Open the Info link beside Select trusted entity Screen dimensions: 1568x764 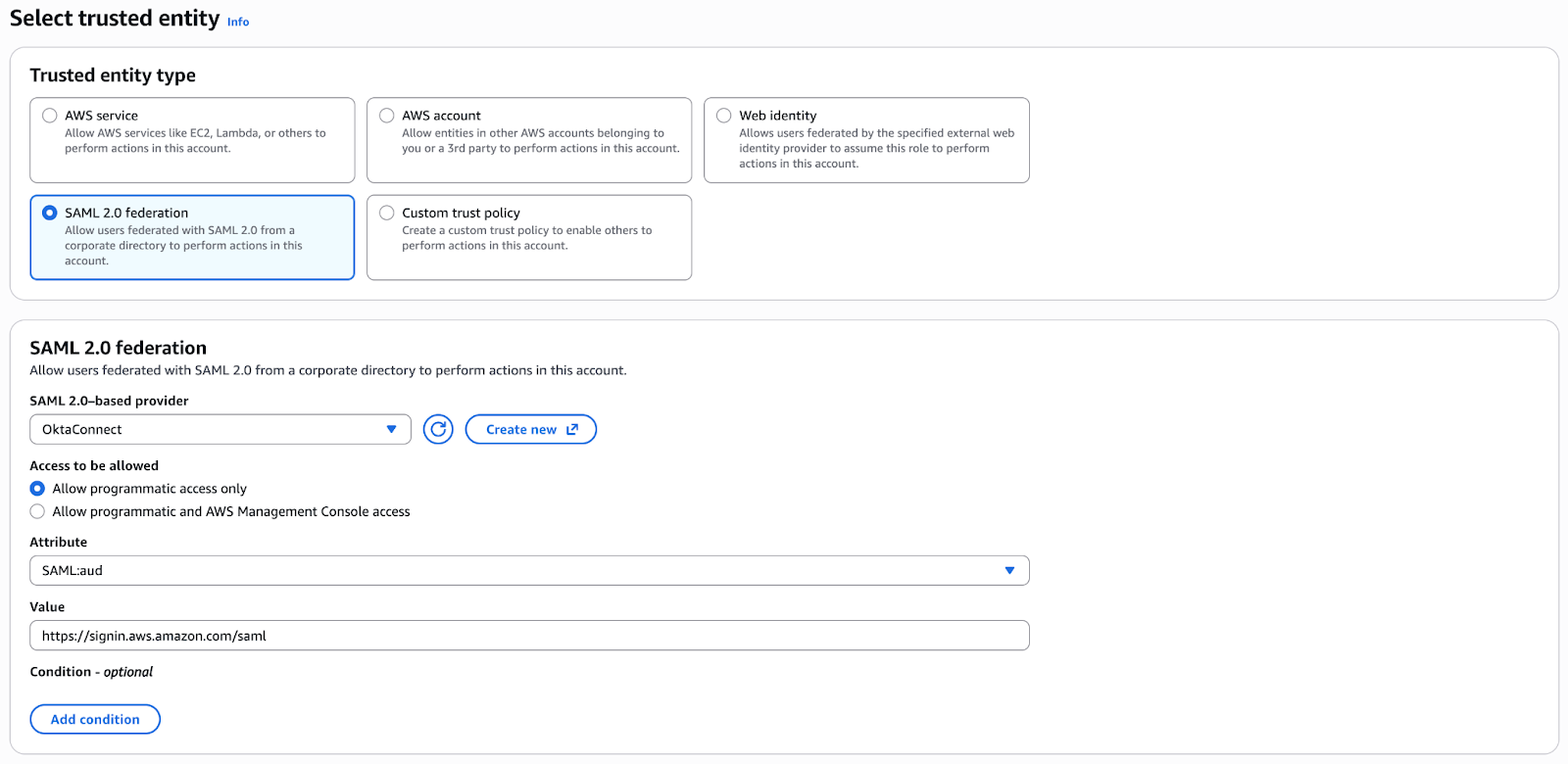click(x=238, y=22)
